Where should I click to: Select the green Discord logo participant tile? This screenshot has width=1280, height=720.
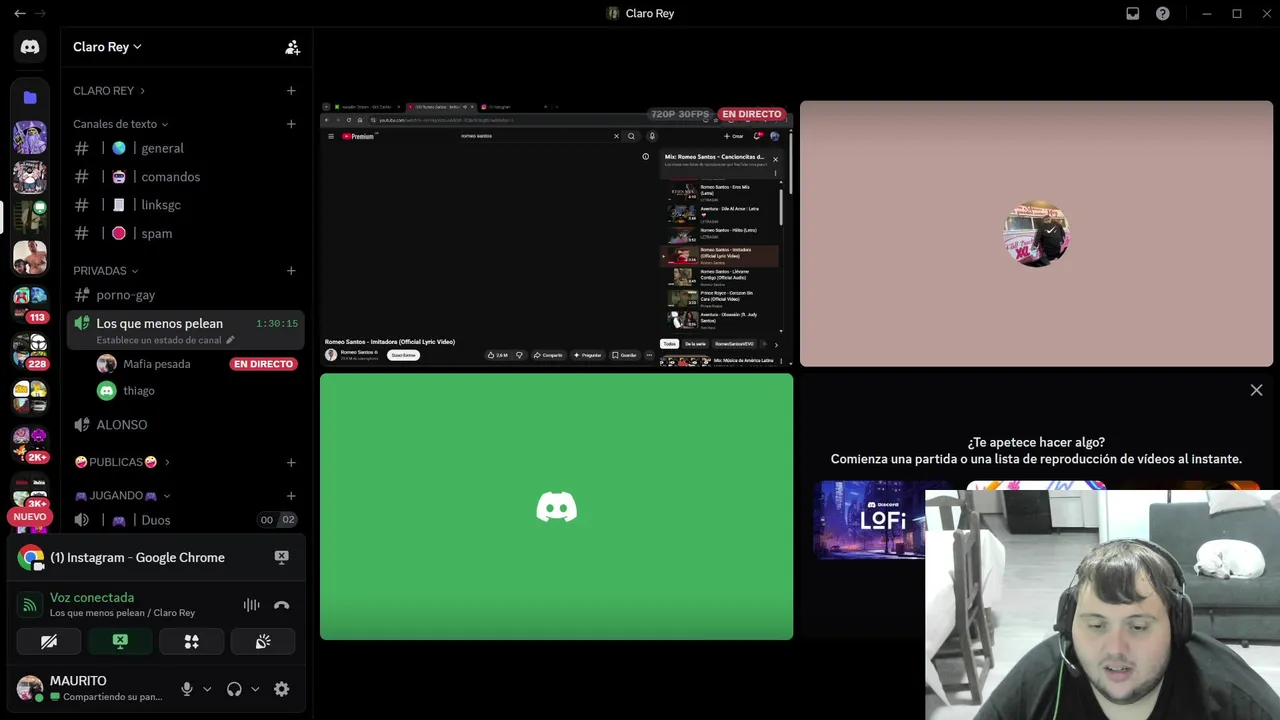pyautogui.click(x=556, y=507)
